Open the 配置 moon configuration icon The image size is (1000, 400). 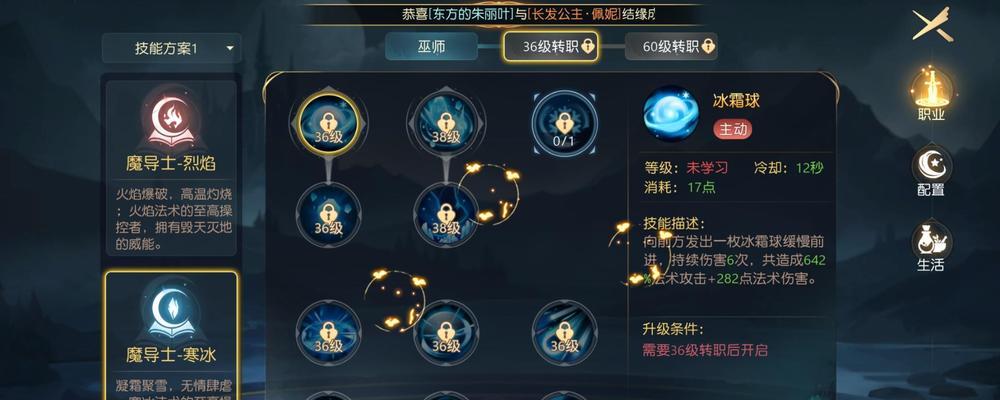(x=931, y=173)
